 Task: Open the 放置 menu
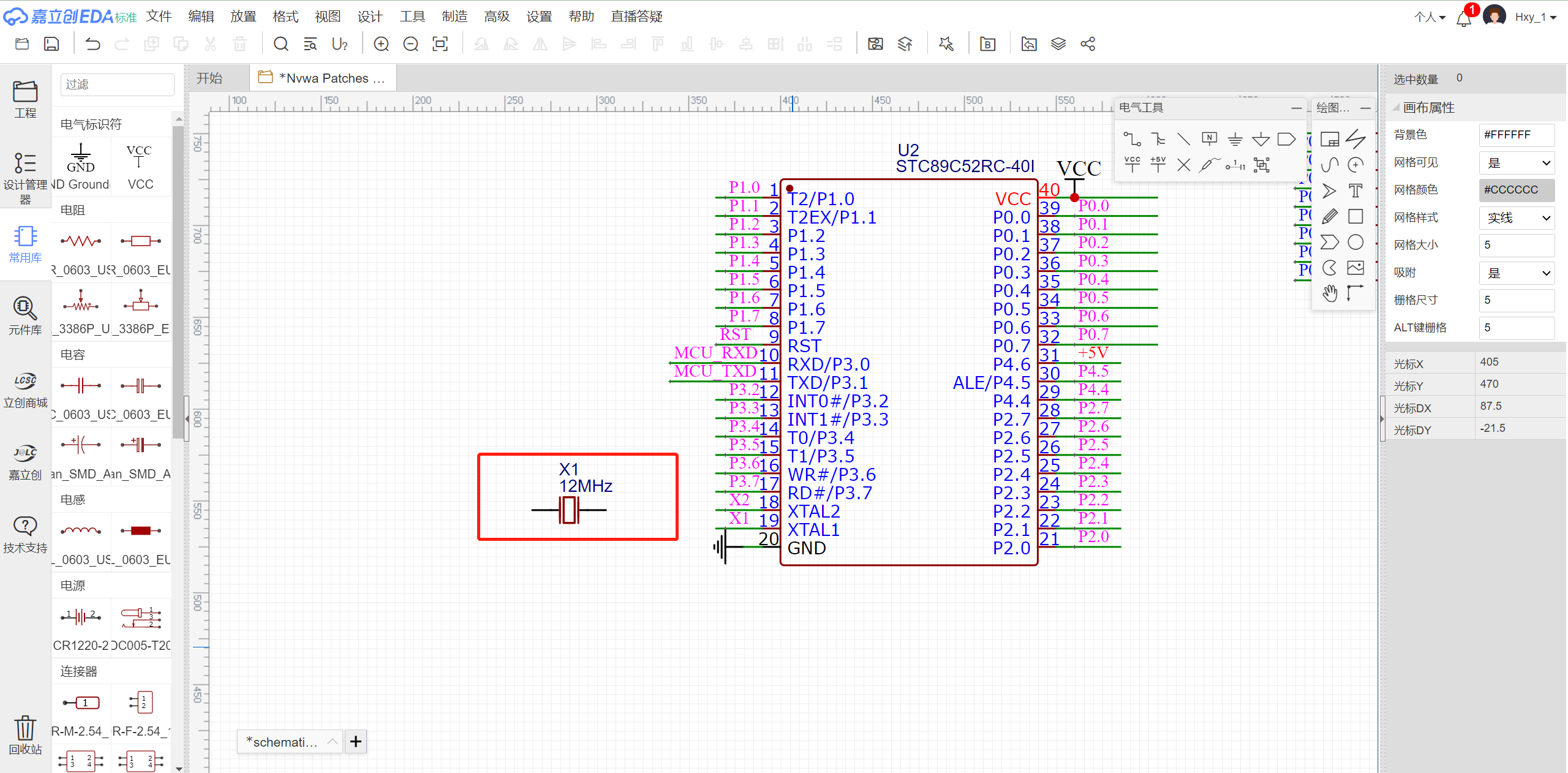point(243,17)
